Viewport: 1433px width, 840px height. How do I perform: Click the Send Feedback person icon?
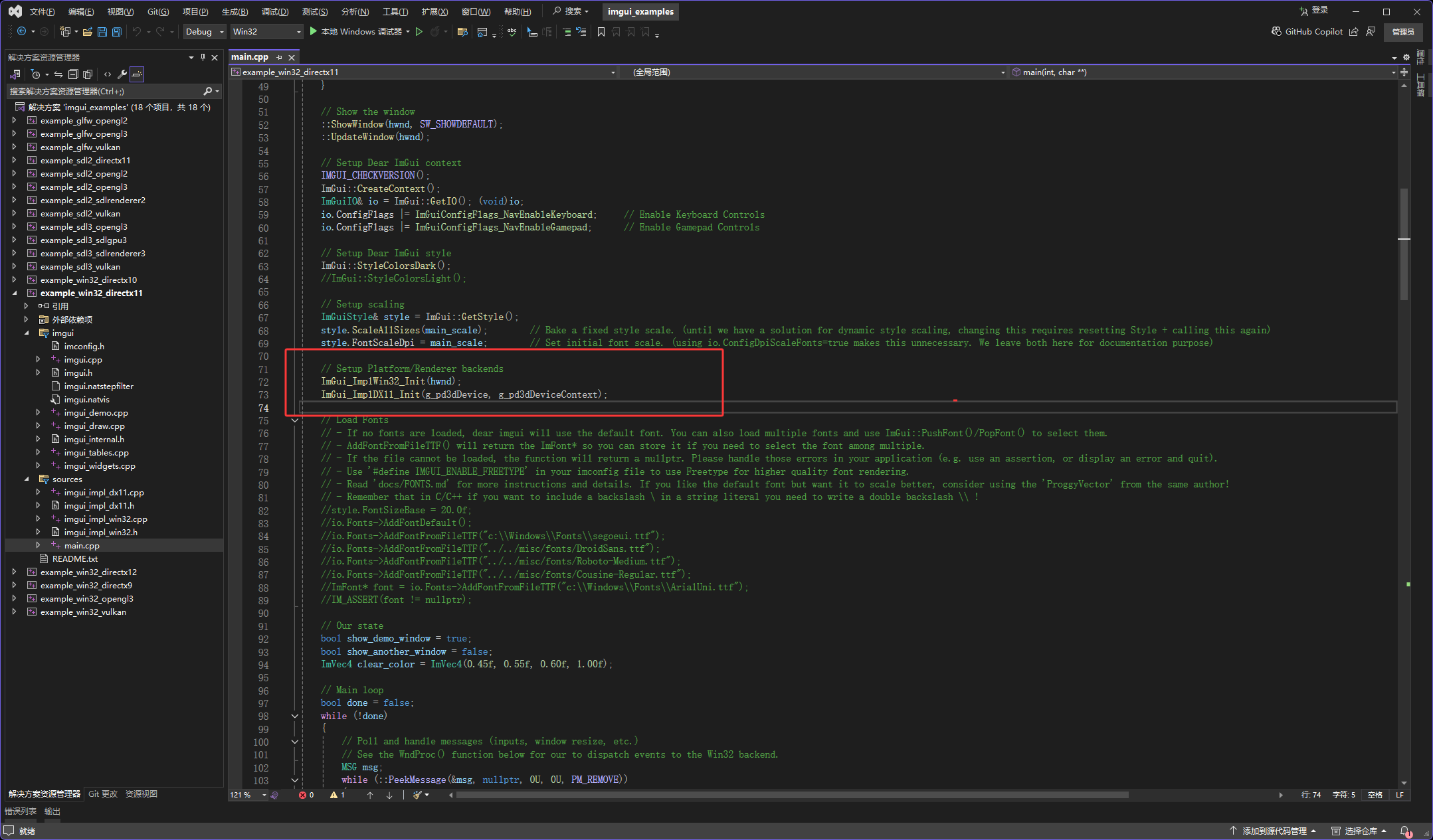(1371, 31)
